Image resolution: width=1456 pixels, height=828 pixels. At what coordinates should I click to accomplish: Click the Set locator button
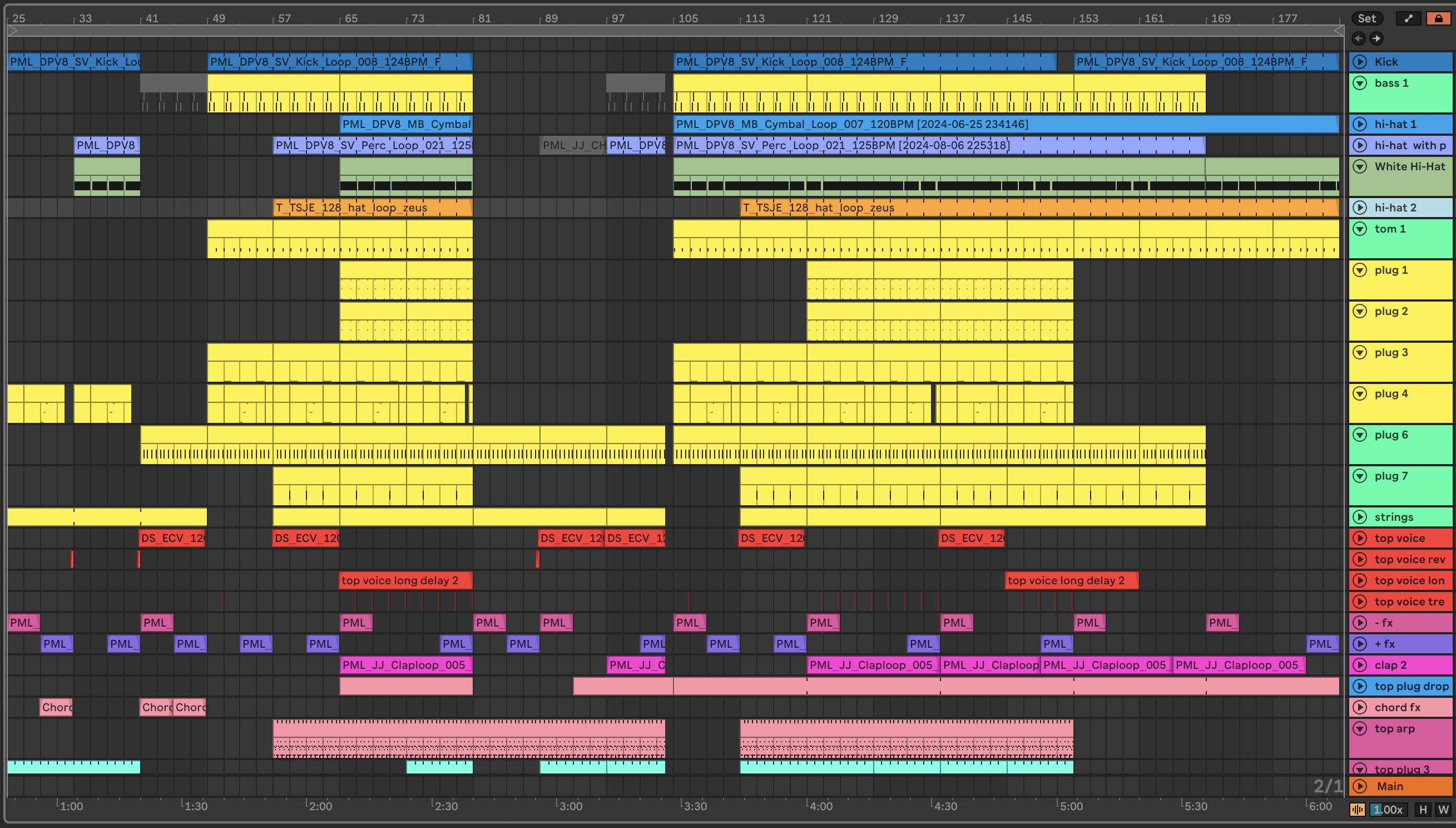coord(1366,18)
